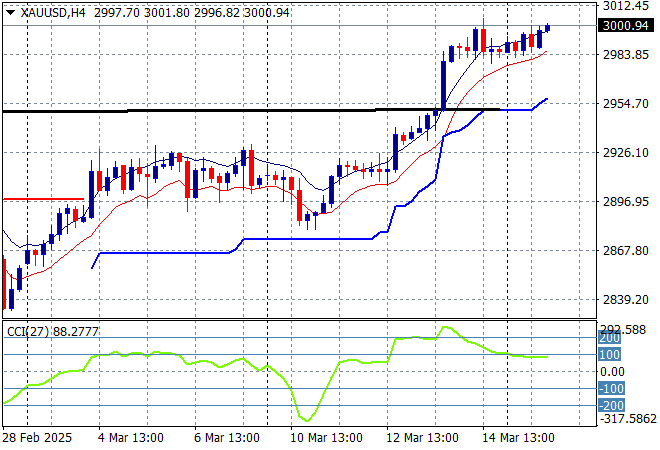Select the 2867.80 price axis label
Screen dimensions: 660x450
coord(625,250)
